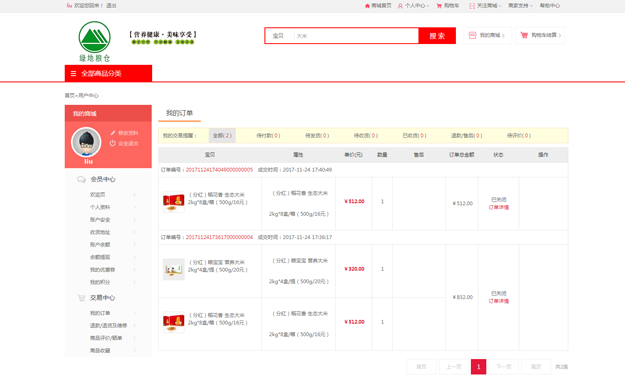Open 订单详情 link of the first order
625x390 pixels.
(499, 207)
